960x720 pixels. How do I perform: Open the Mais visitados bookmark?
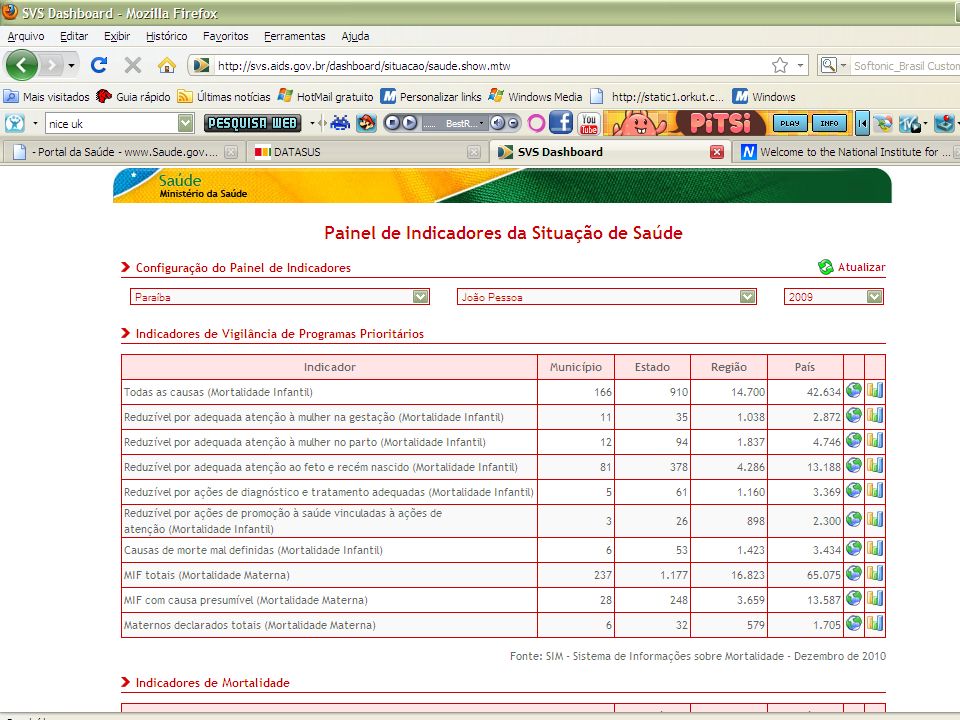47,97
